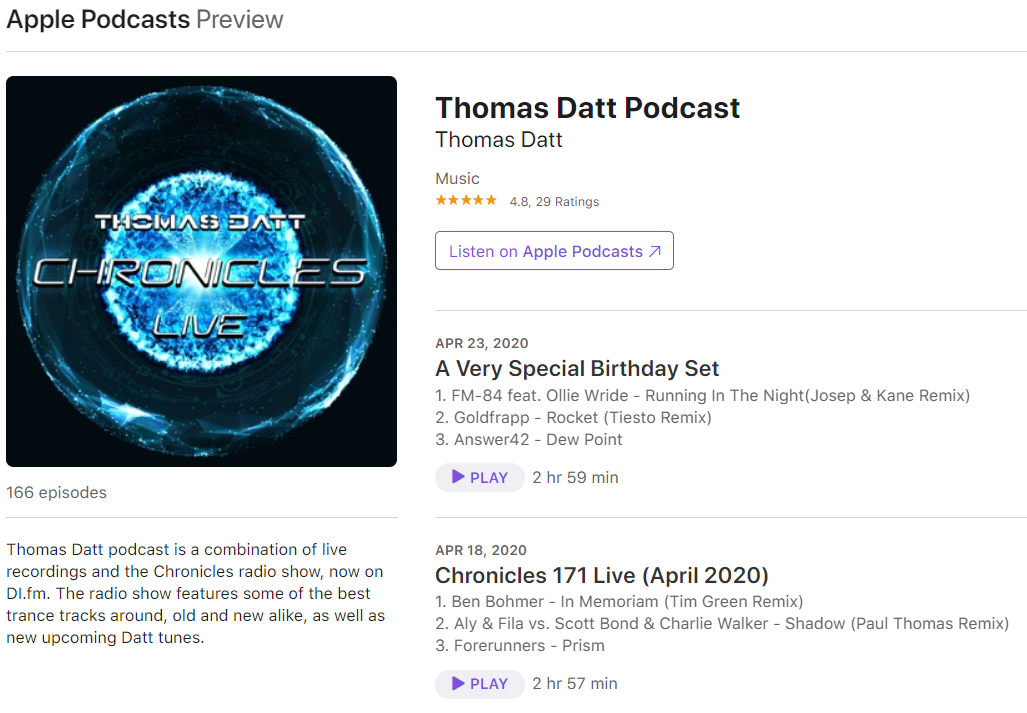This screenshot has height=713, width=1027.
Task: Click the podcast description paragraph
Action: (x=196, y=593)
